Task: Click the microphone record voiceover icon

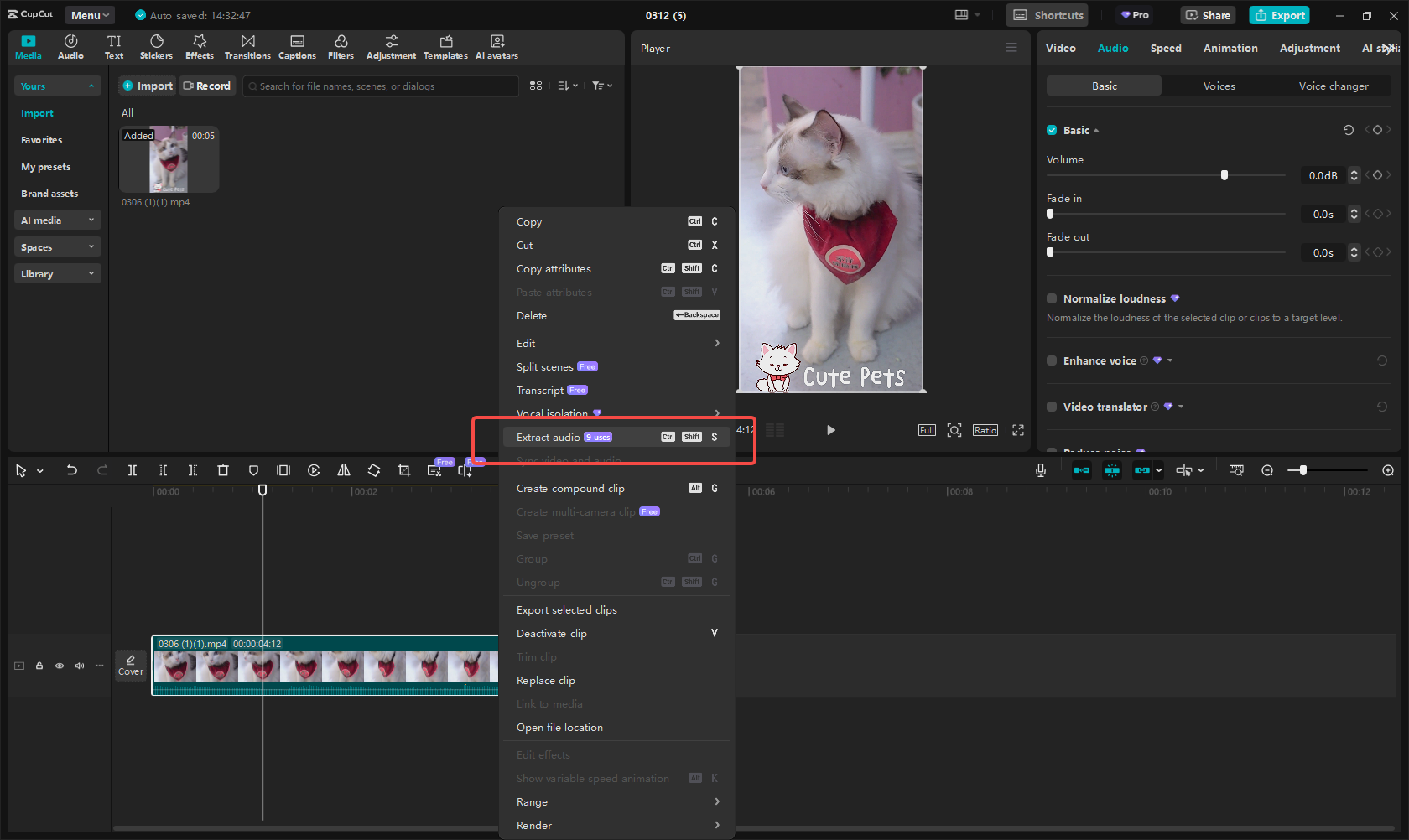Action: 1041,471
